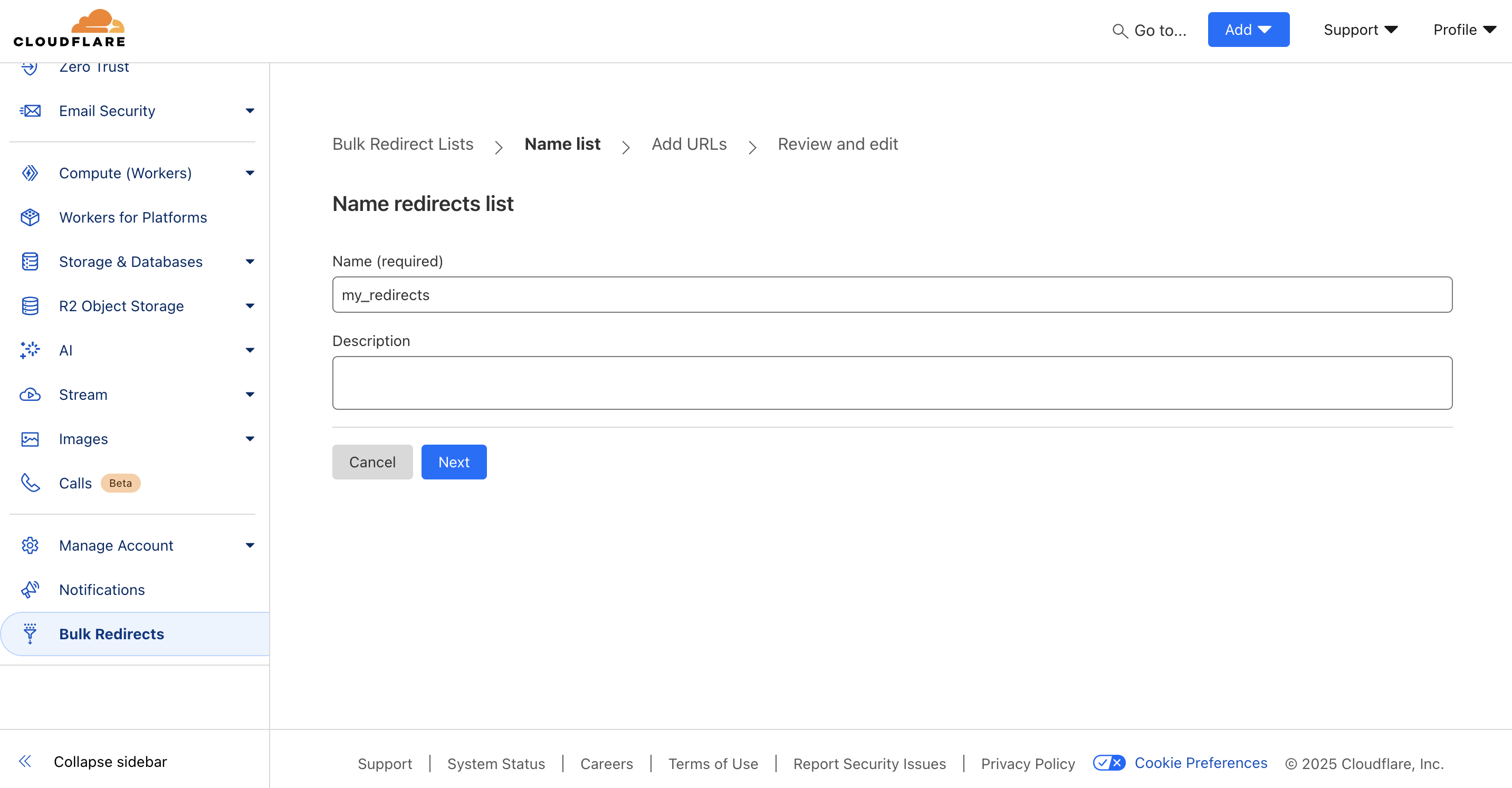Click the Name input field
Screen dimensions: 1512x788
pyautogui.click(x=892, y=294)
